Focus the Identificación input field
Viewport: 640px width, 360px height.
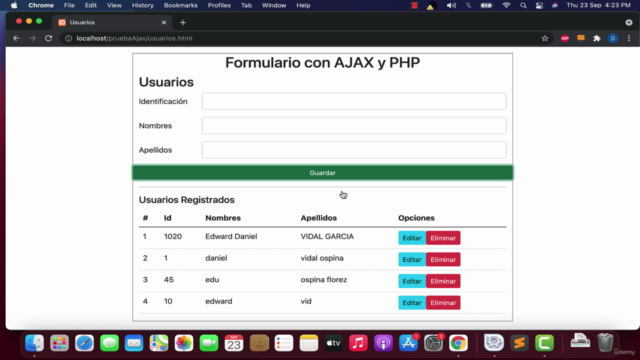pos(354,101)
